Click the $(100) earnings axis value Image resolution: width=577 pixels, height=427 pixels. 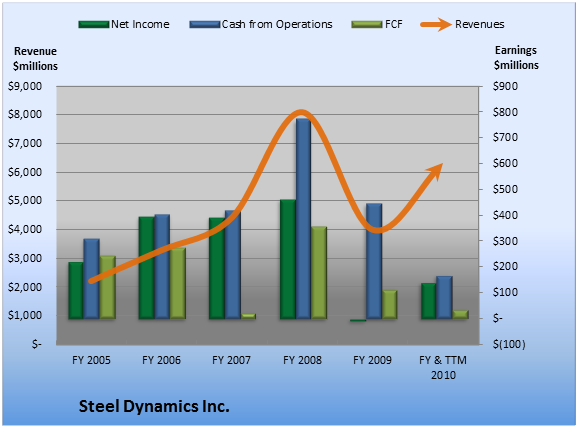(x=509, y=344)
